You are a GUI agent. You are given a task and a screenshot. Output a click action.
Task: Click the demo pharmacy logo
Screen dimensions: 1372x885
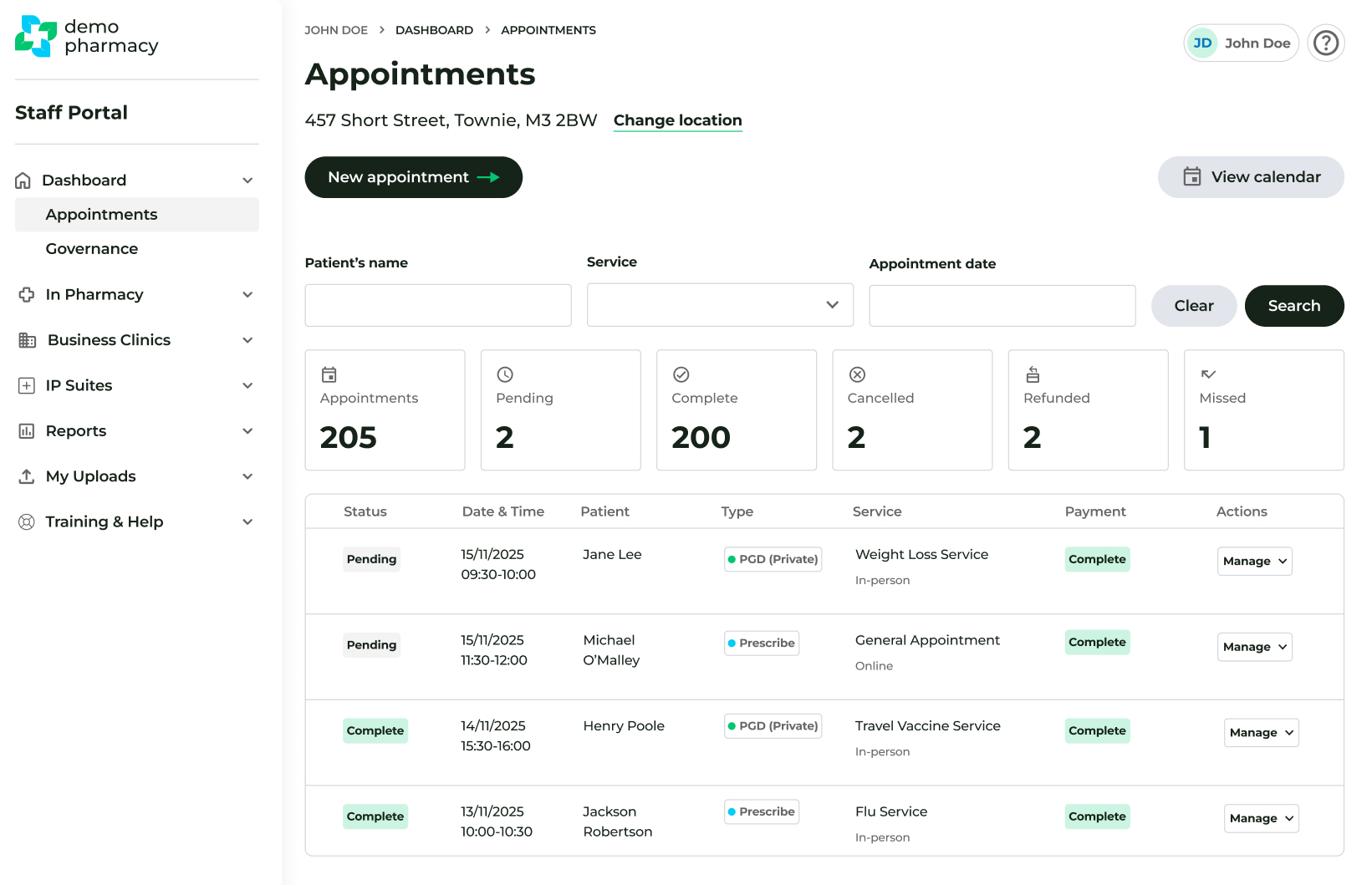point(86,37)
